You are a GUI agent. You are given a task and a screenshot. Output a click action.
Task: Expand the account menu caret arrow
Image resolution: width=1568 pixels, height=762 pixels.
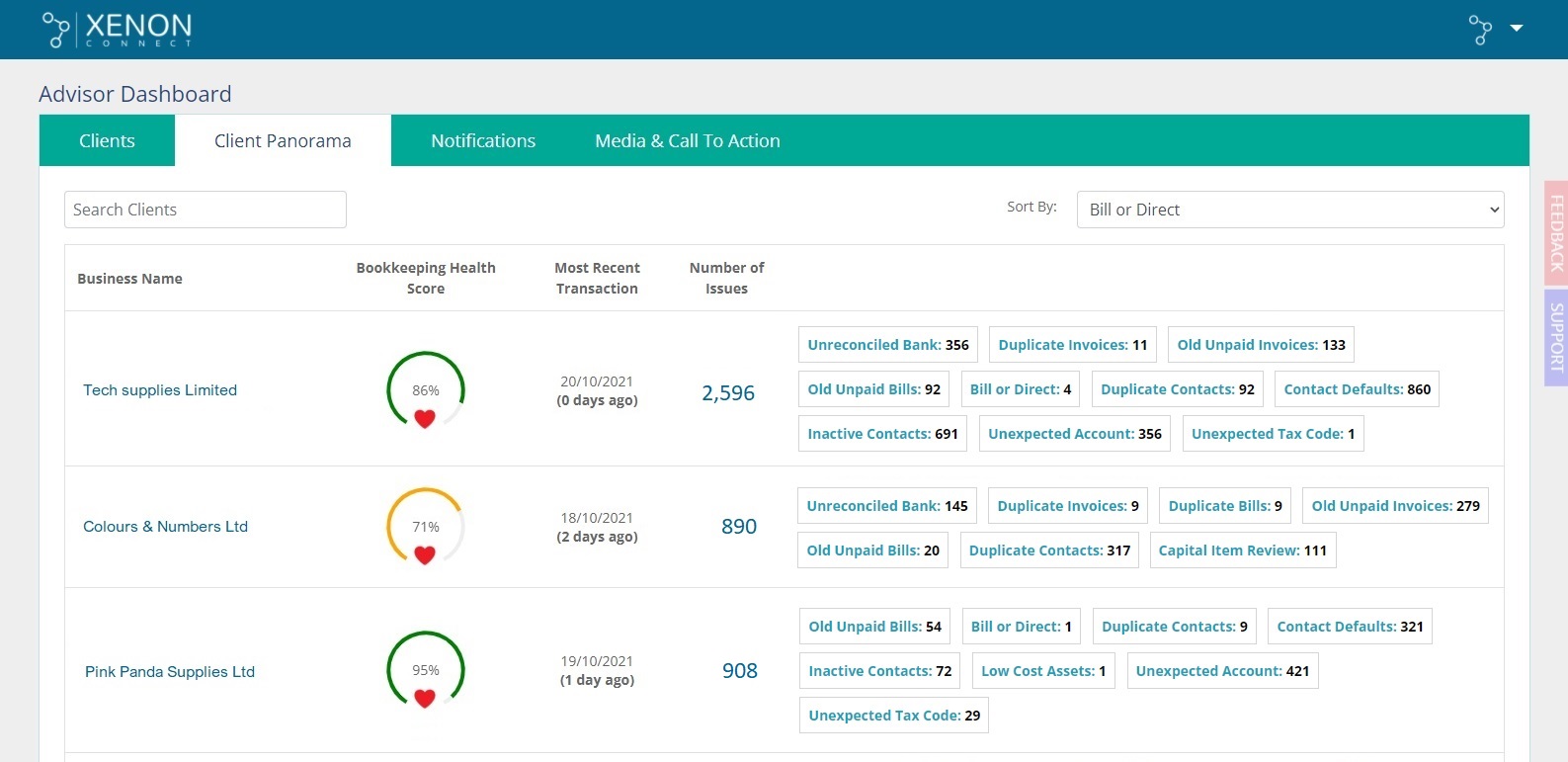[1517, 29]
